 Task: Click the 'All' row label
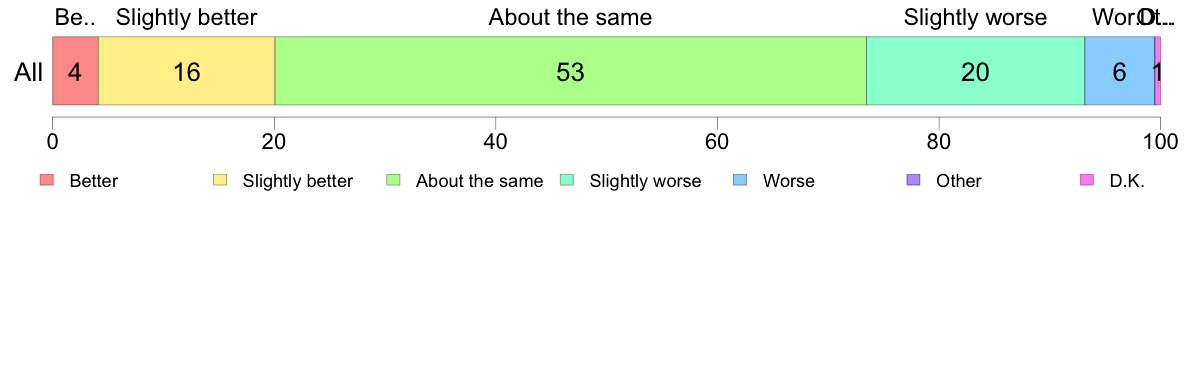(x=29, y=72)
